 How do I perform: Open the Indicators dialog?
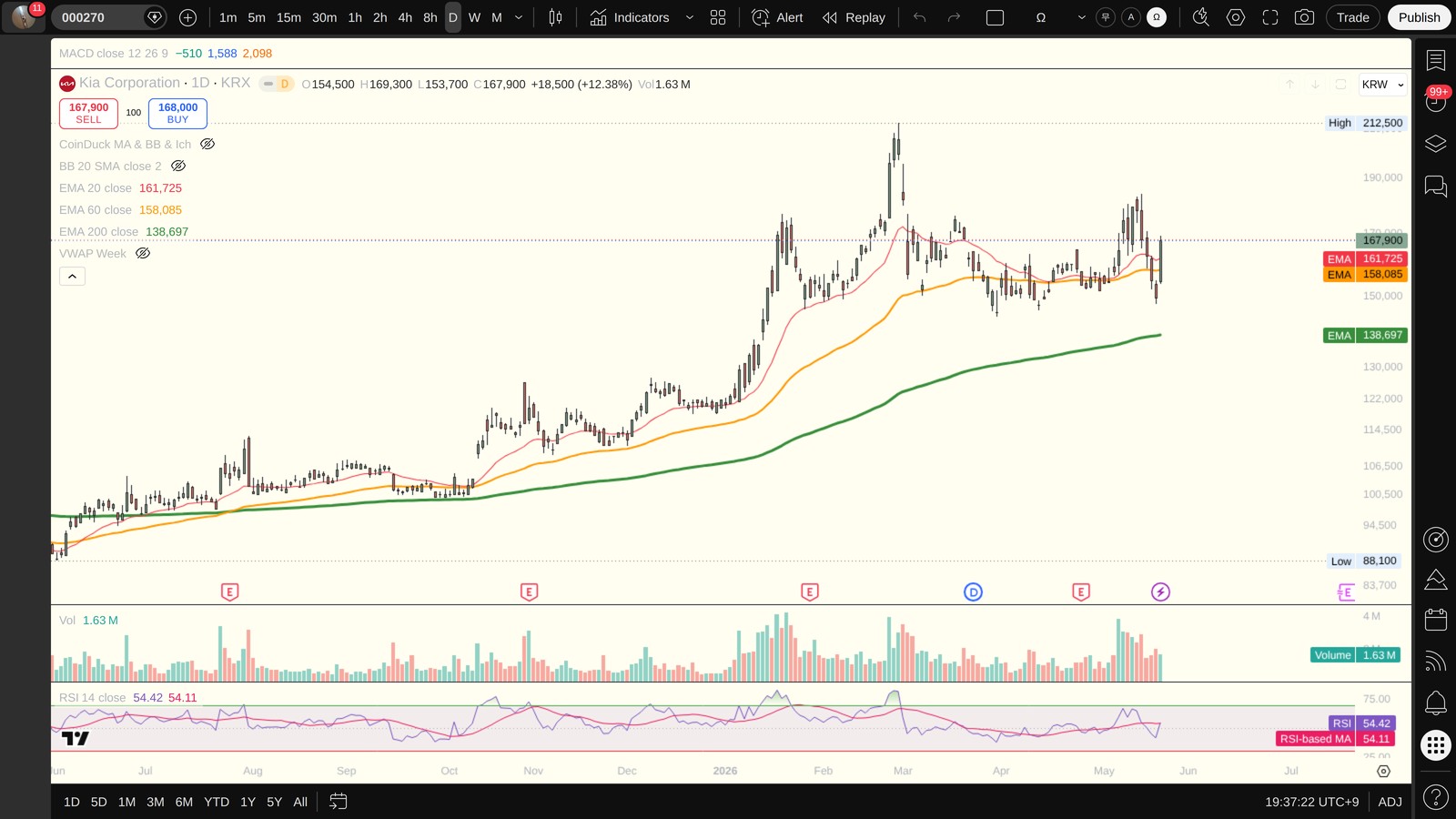tap(629, 17)
